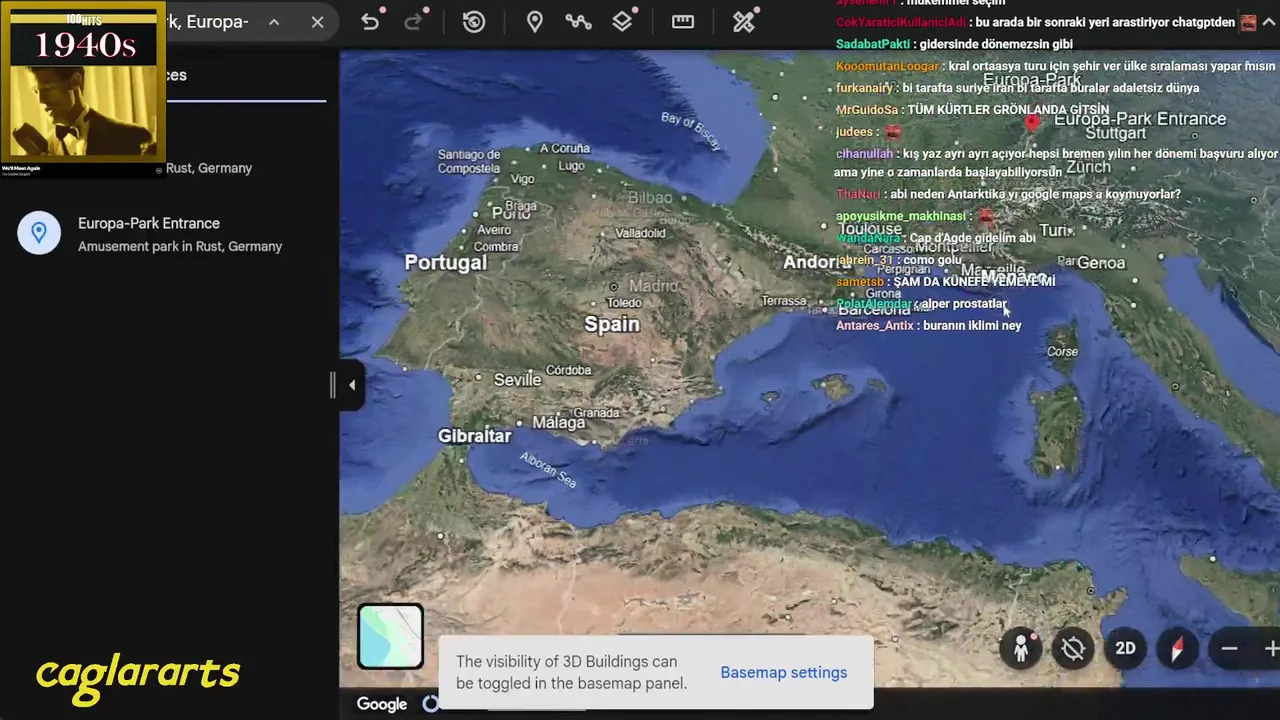Click the 'Aveiro' city label

[x=494, y=230]
